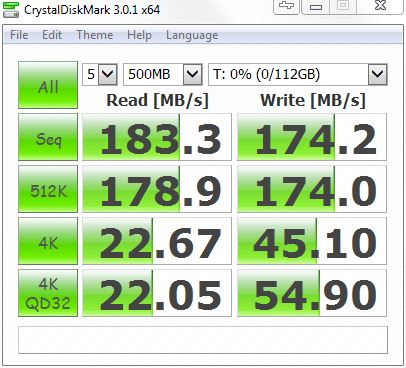Start the Seq benchmark test
This screenshot has width=406, height=368.
[48, 137]
